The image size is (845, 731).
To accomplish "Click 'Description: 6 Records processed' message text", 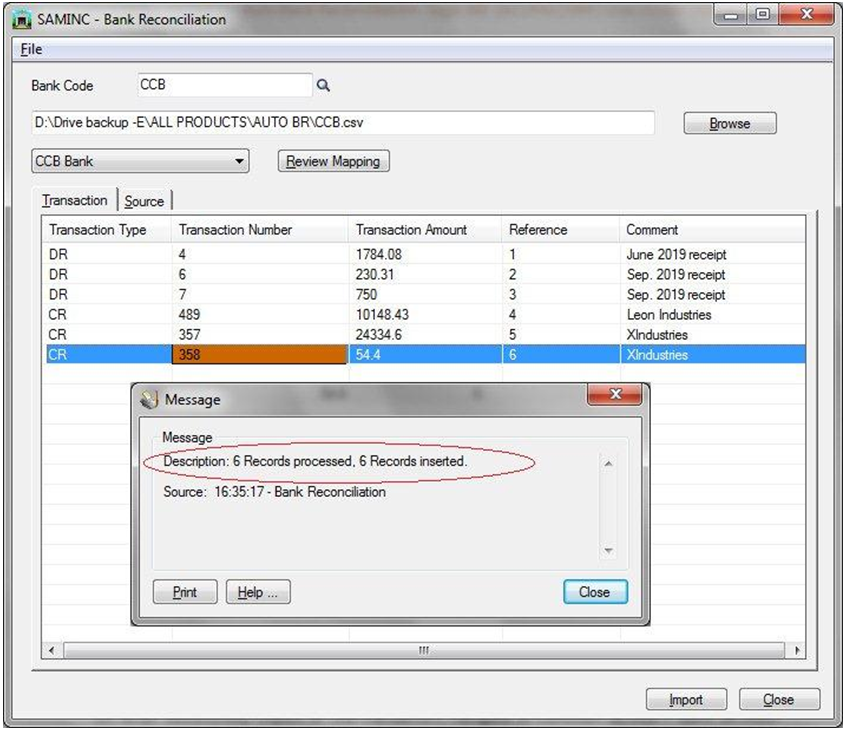I will (315, 461).
